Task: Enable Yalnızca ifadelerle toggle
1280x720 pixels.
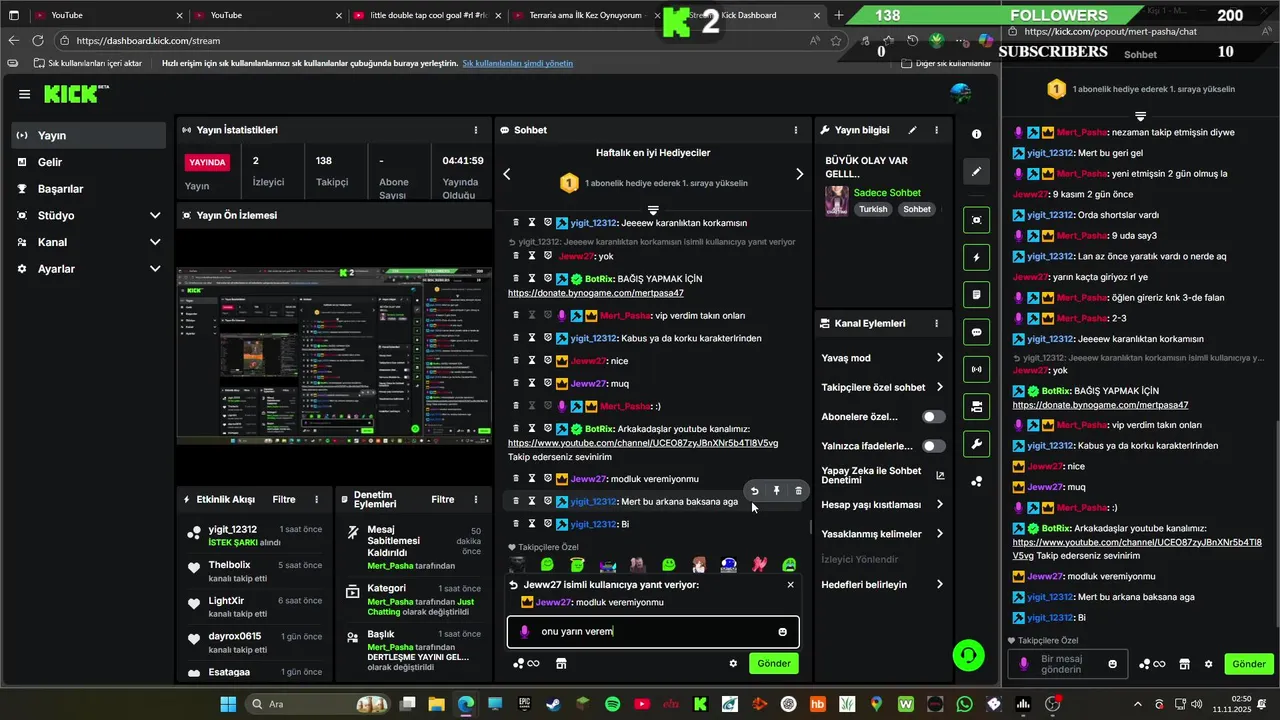Action: pyautogui.click(x=933, y=446)
